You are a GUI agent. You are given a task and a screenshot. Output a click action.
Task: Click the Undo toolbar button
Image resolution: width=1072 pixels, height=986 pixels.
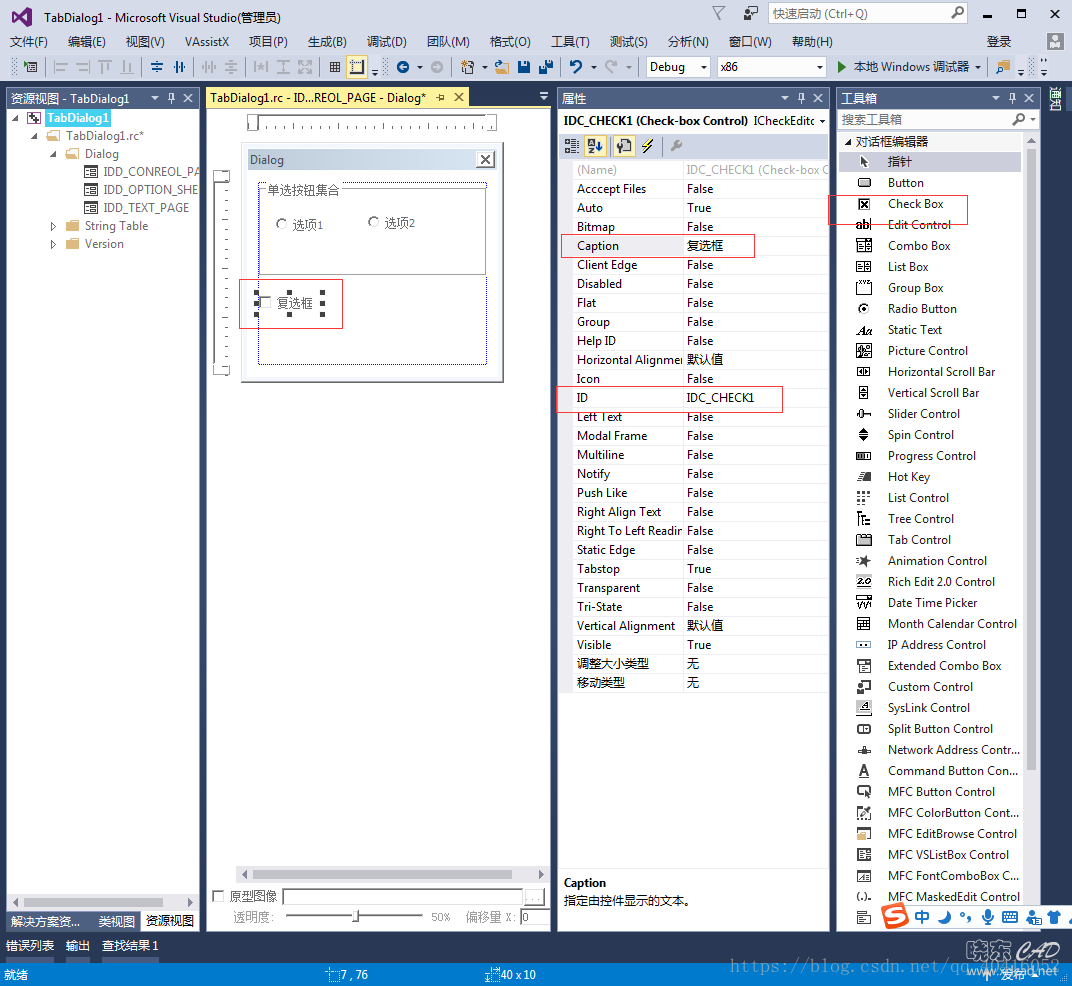[576, 67]
